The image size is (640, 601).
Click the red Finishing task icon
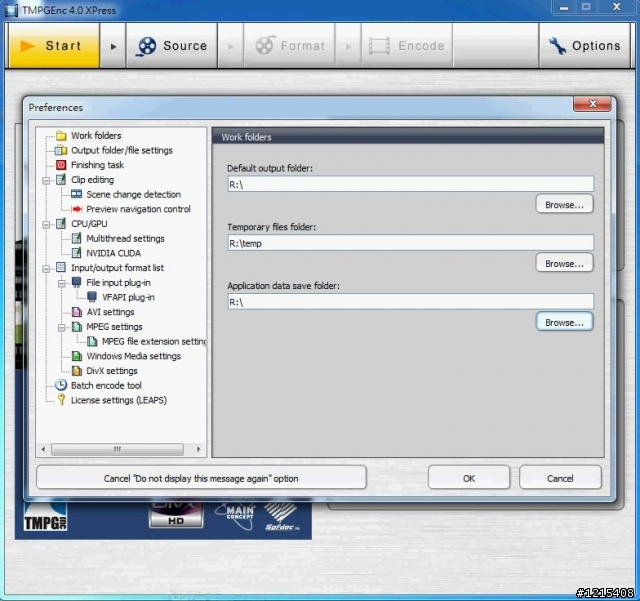[61, 165]
